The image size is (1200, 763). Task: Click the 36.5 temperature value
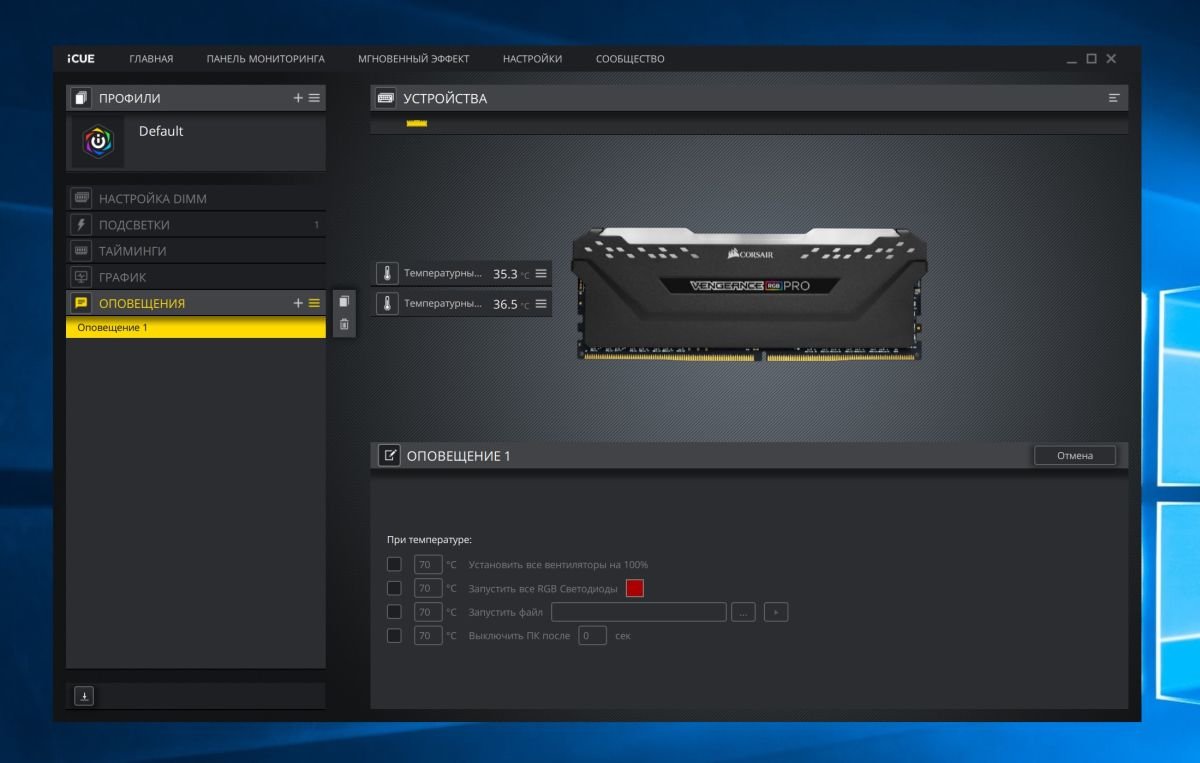pyautogui.click(x=505, y=304)
